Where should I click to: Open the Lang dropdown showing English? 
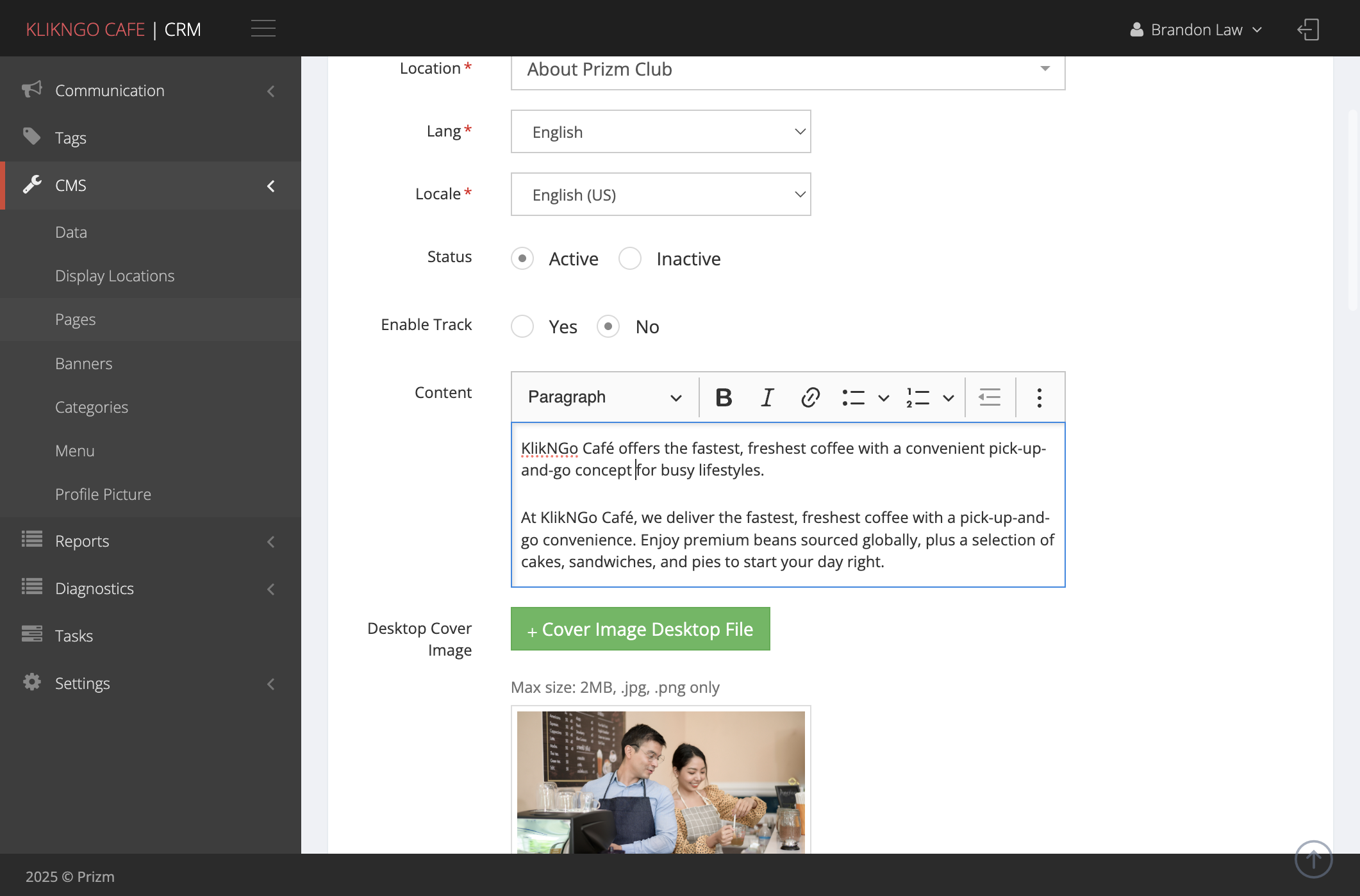661,131
